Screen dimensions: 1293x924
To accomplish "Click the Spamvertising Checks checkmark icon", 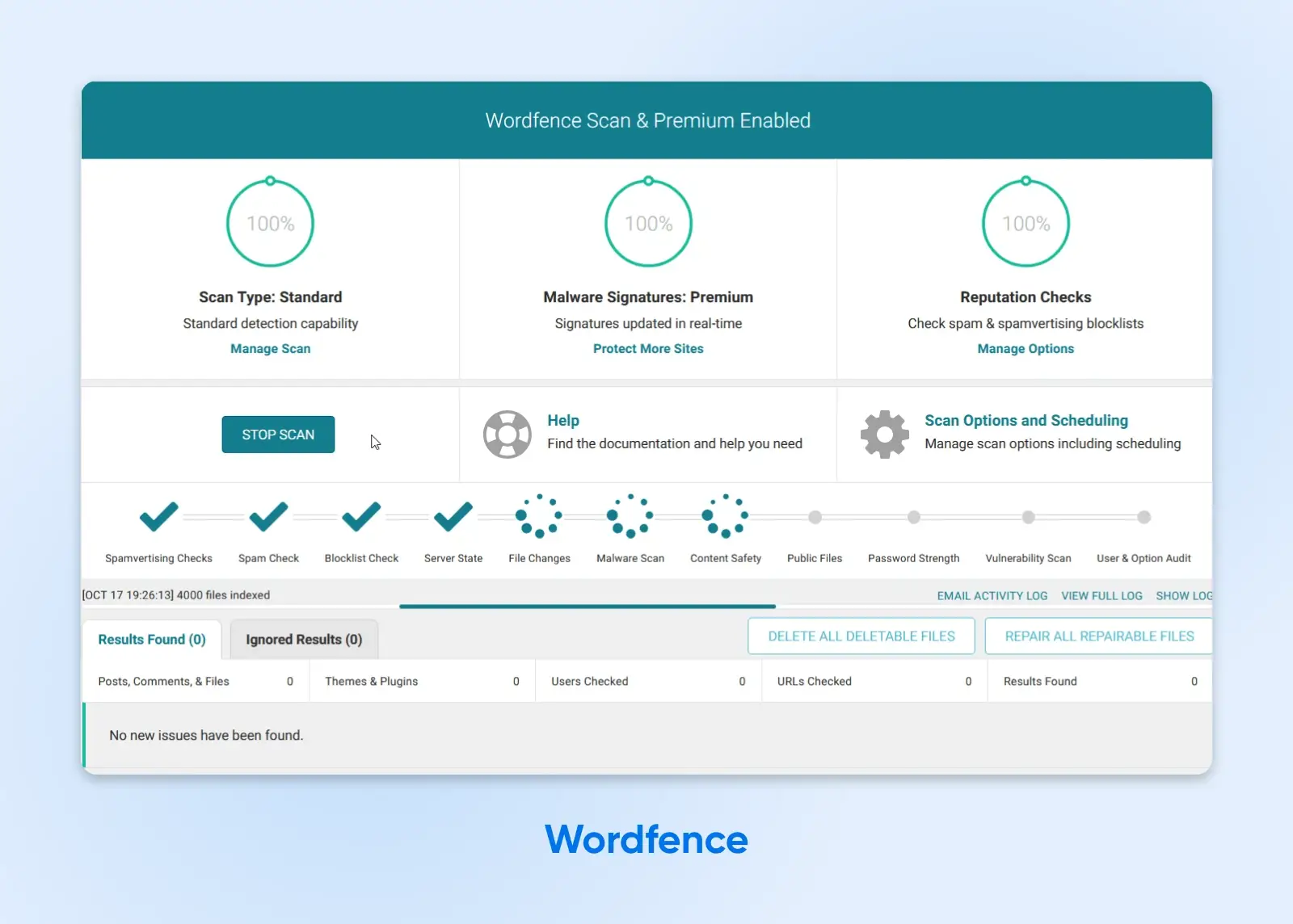I will 158,516.
